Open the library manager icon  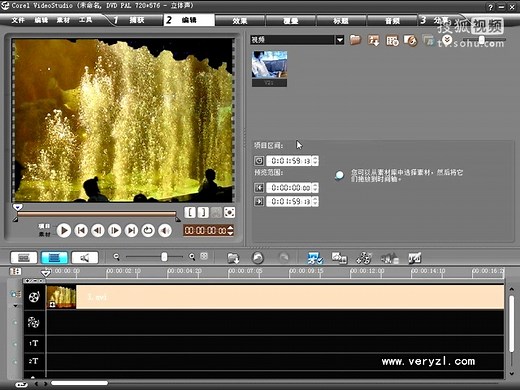pyautogui.click(x=392, y=41)
